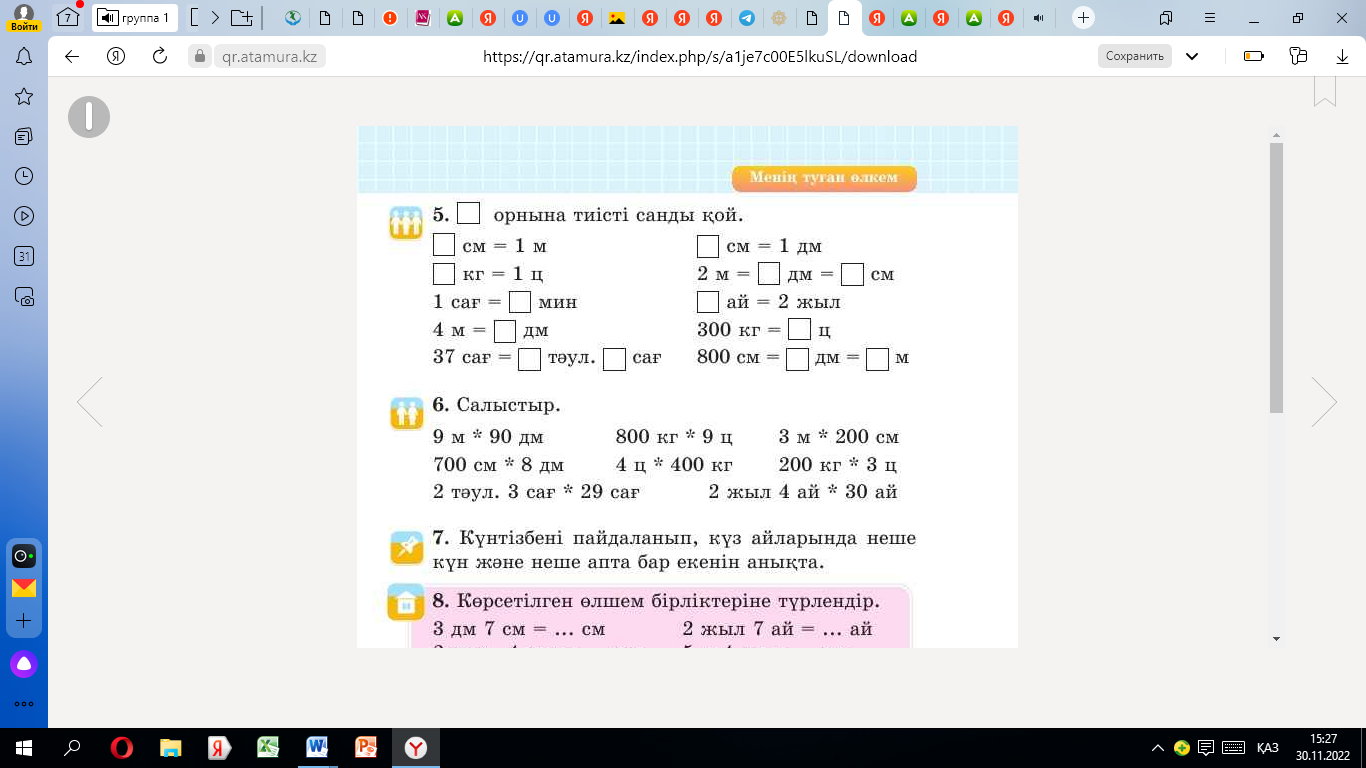This screenshot has height=768, width=1366.
Task: Click the Войти profile avatar
Action: point(24,17)
